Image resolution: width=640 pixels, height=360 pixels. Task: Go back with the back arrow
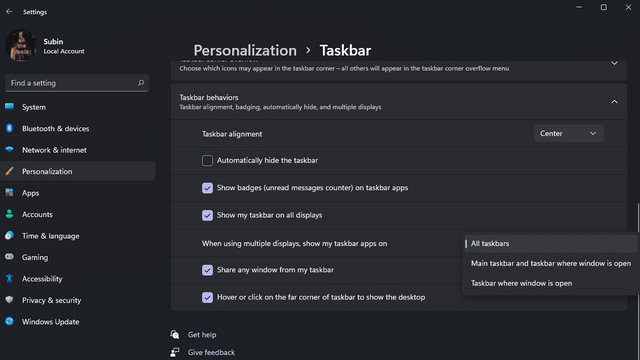(x=9, y=12)
